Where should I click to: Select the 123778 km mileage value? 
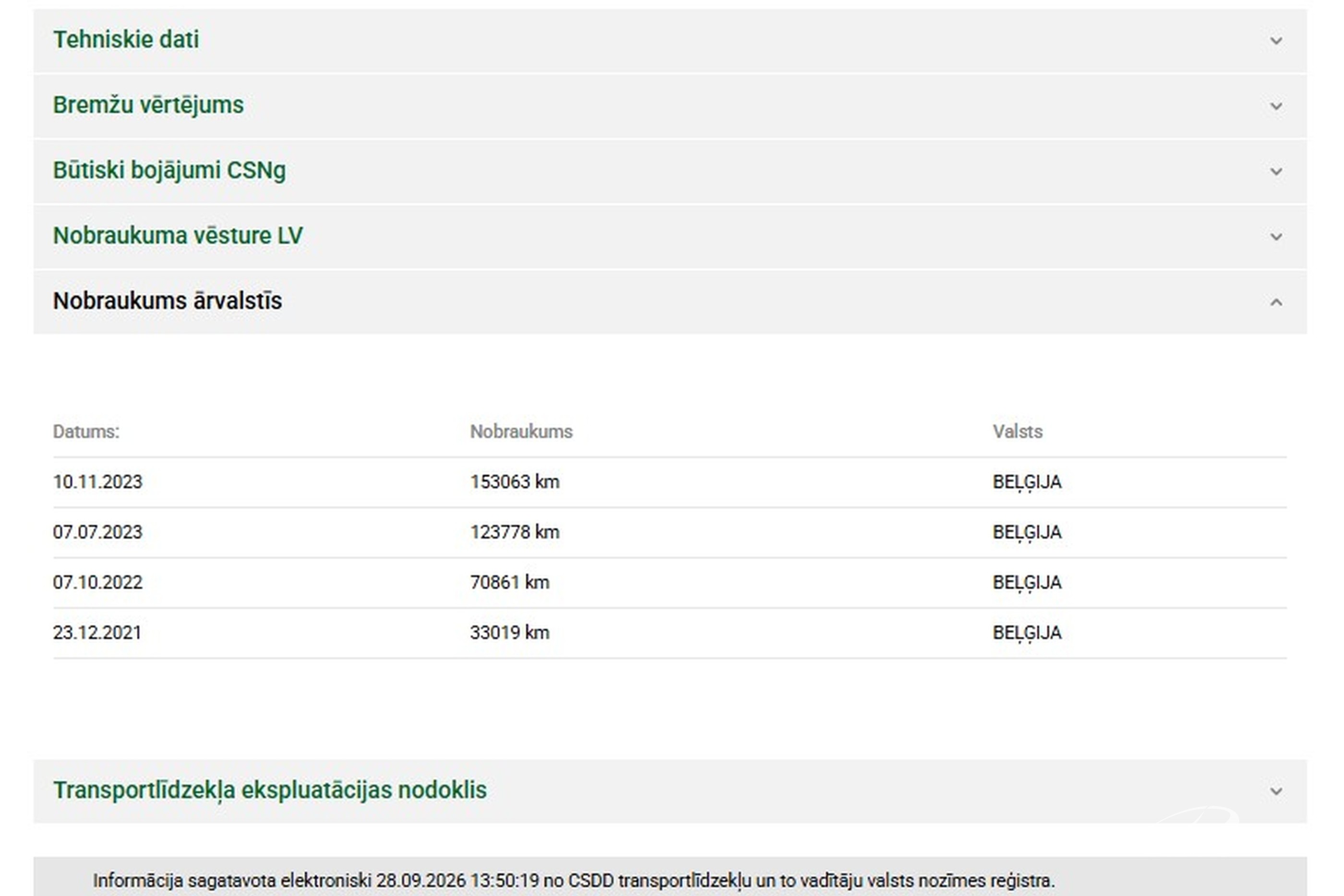coord(515,532)
